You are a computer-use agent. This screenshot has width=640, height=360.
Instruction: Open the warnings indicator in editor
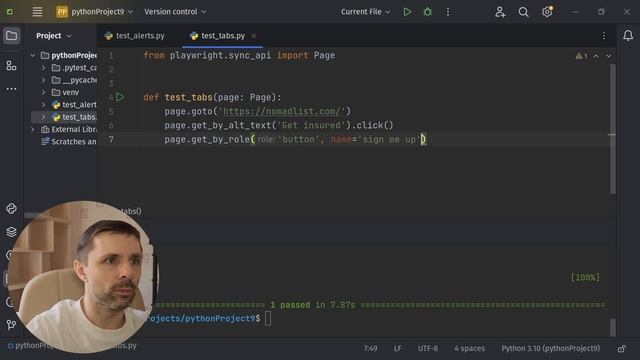[581, 56]
